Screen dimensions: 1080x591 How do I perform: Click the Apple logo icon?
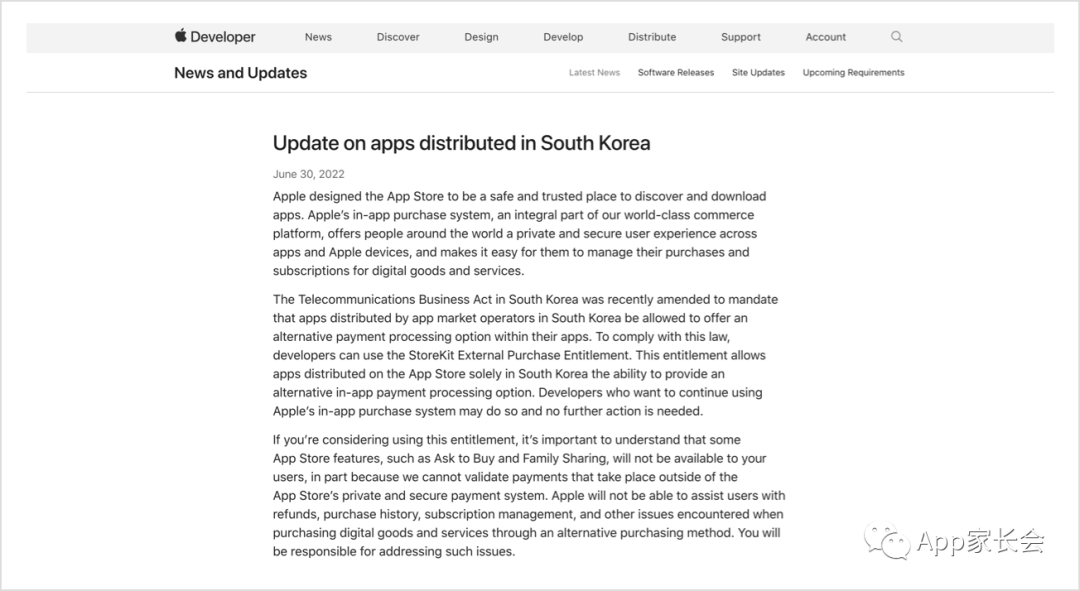[x=181, y=36]
